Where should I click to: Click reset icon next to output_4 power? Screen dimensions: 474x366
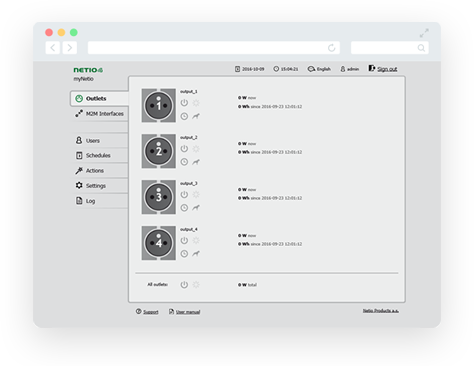[x=196, y=240]
